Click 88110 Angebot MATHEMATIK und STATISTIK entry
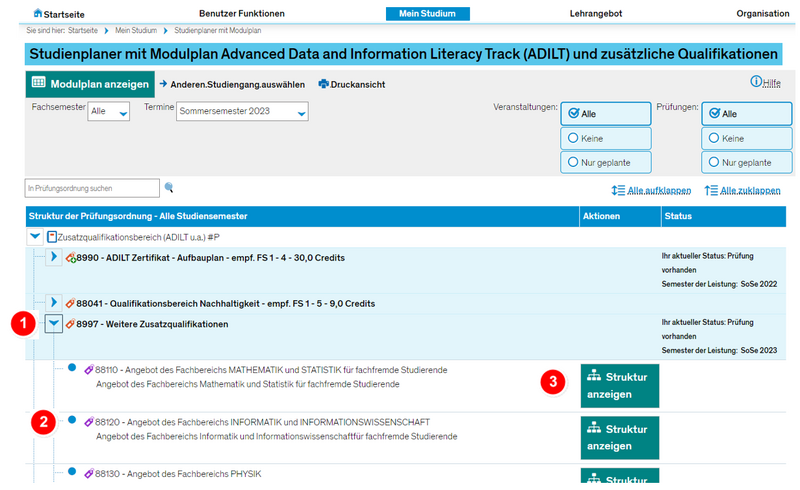Image resolution: width=800 pixels, height=490 pixels. point(271,370)
